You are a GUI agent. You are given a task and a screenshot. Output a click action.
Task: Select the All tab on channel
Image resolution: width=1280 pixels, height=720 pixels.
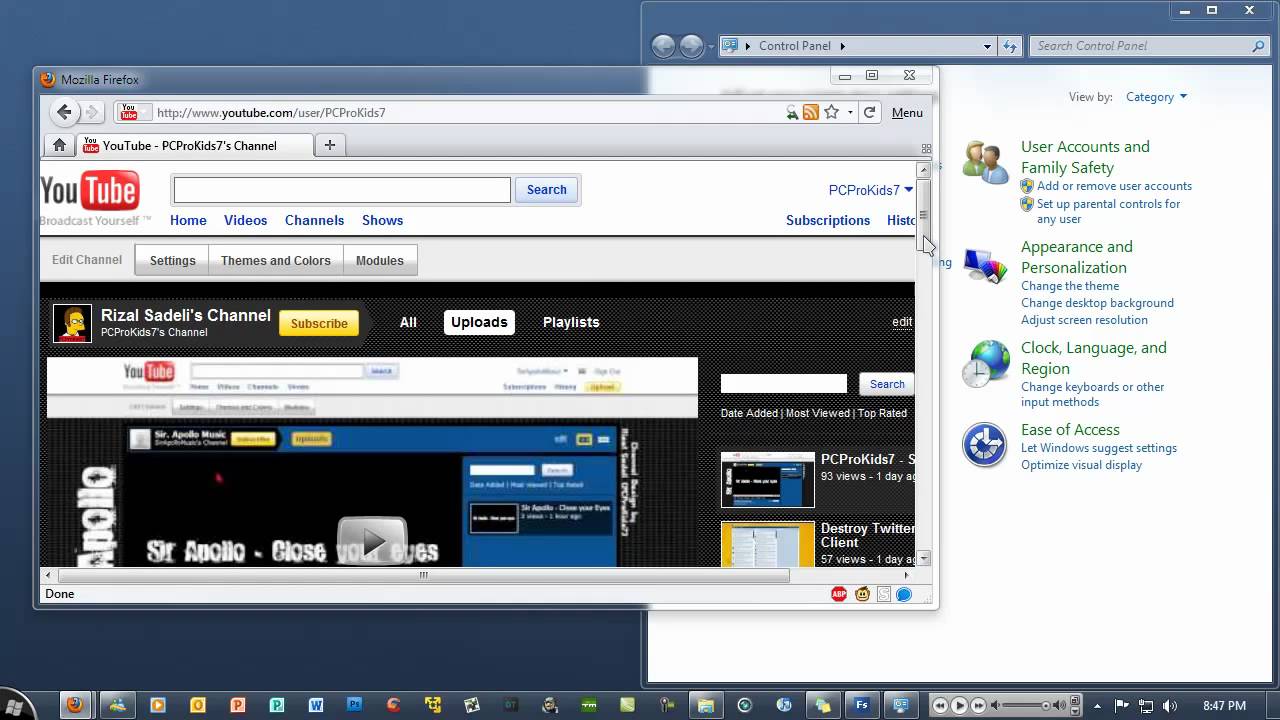pyautogui.click(x=408, y=322)
